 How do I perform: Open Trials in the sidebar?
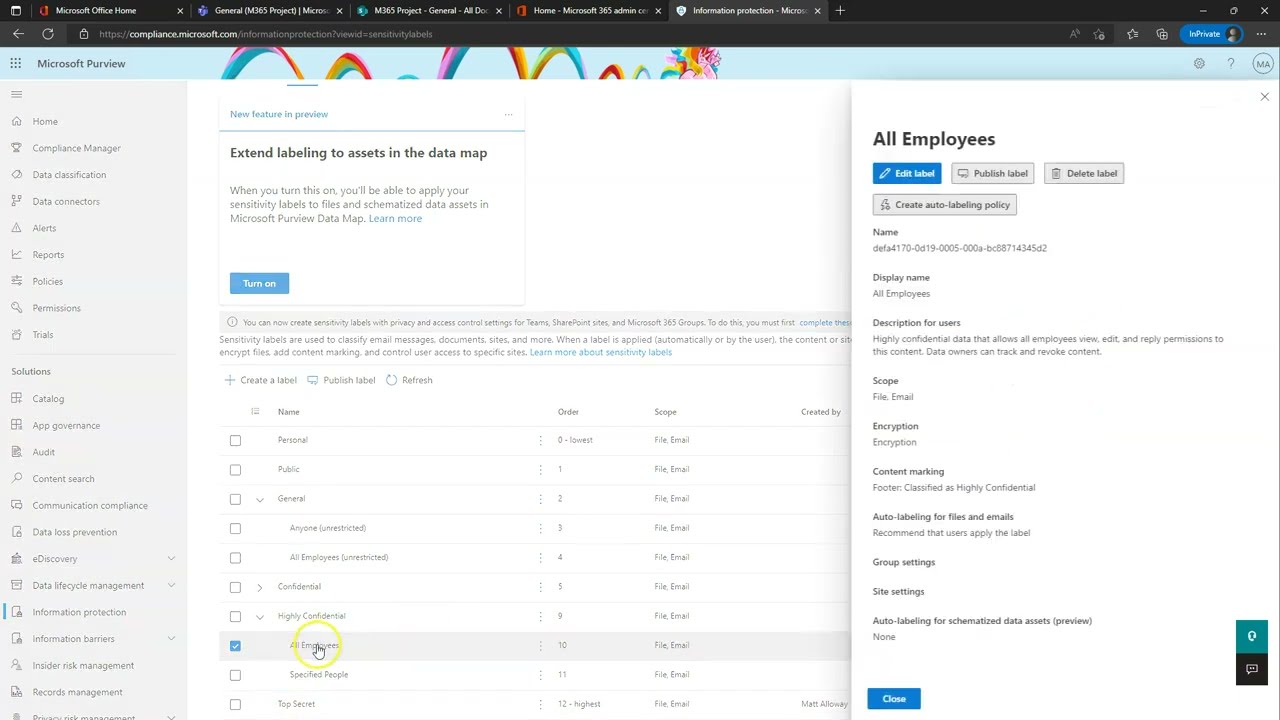pos(43,335)
